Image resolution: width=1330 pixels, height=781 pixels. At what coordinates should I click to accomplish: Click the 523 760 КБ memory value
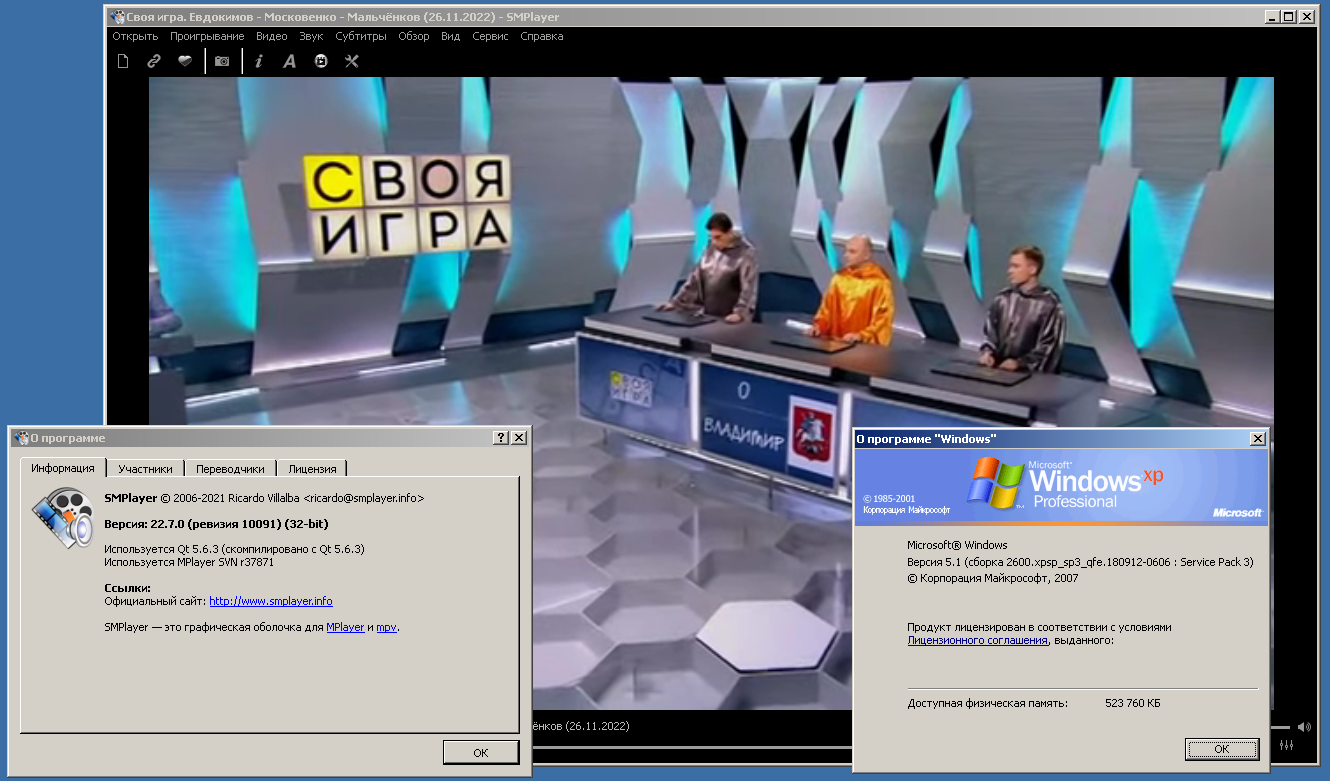coord(1132,703)
